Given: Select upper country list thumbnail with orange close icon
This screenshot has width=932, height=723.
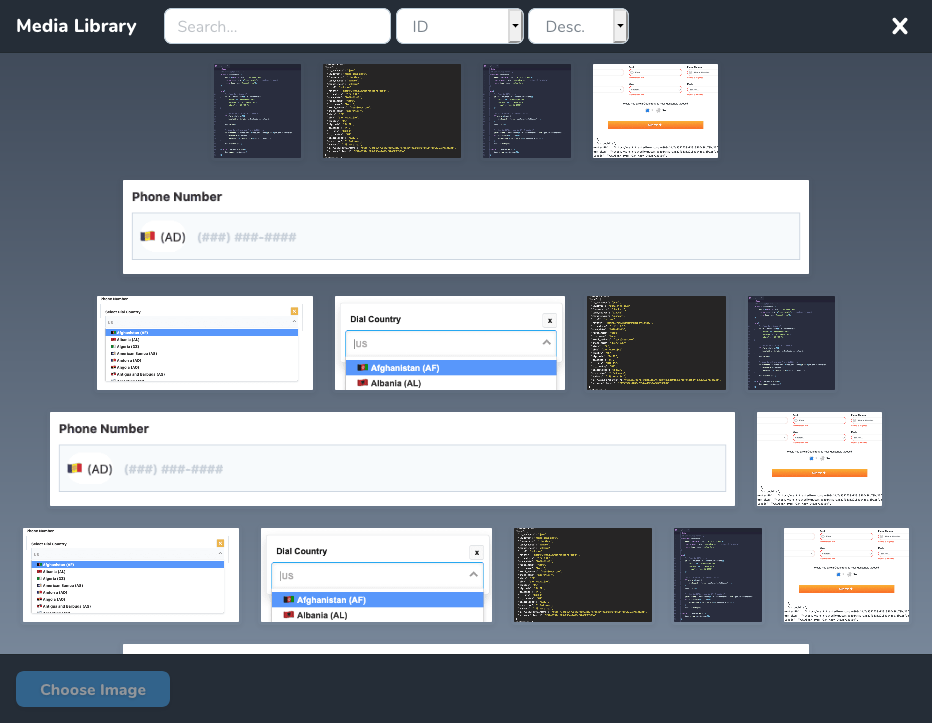Looking at the screenshot, I should click(x=205, y=343).
